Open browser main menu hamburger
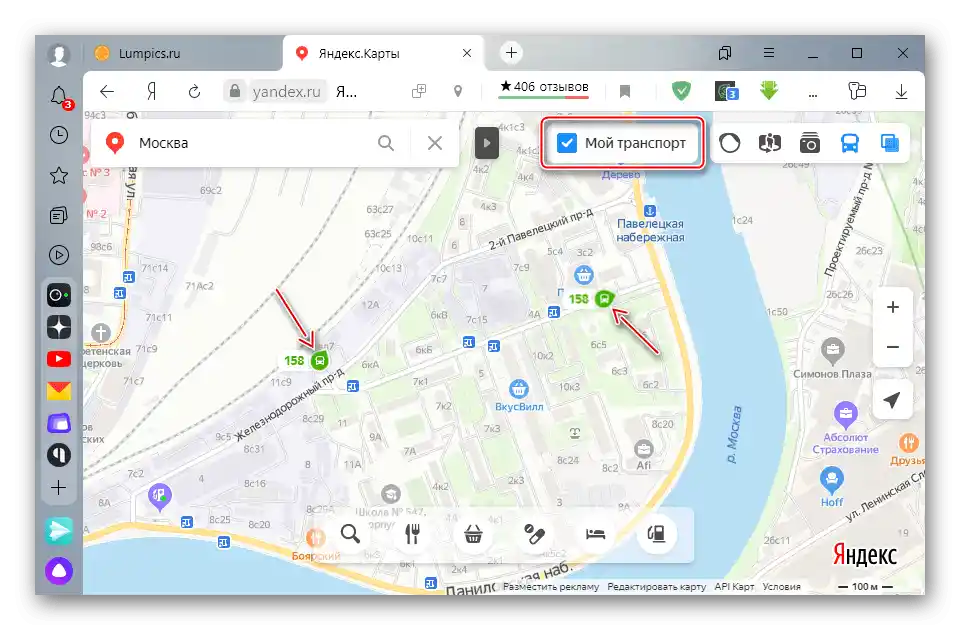Viewport: 960px width, 630px height. point(769,53)
